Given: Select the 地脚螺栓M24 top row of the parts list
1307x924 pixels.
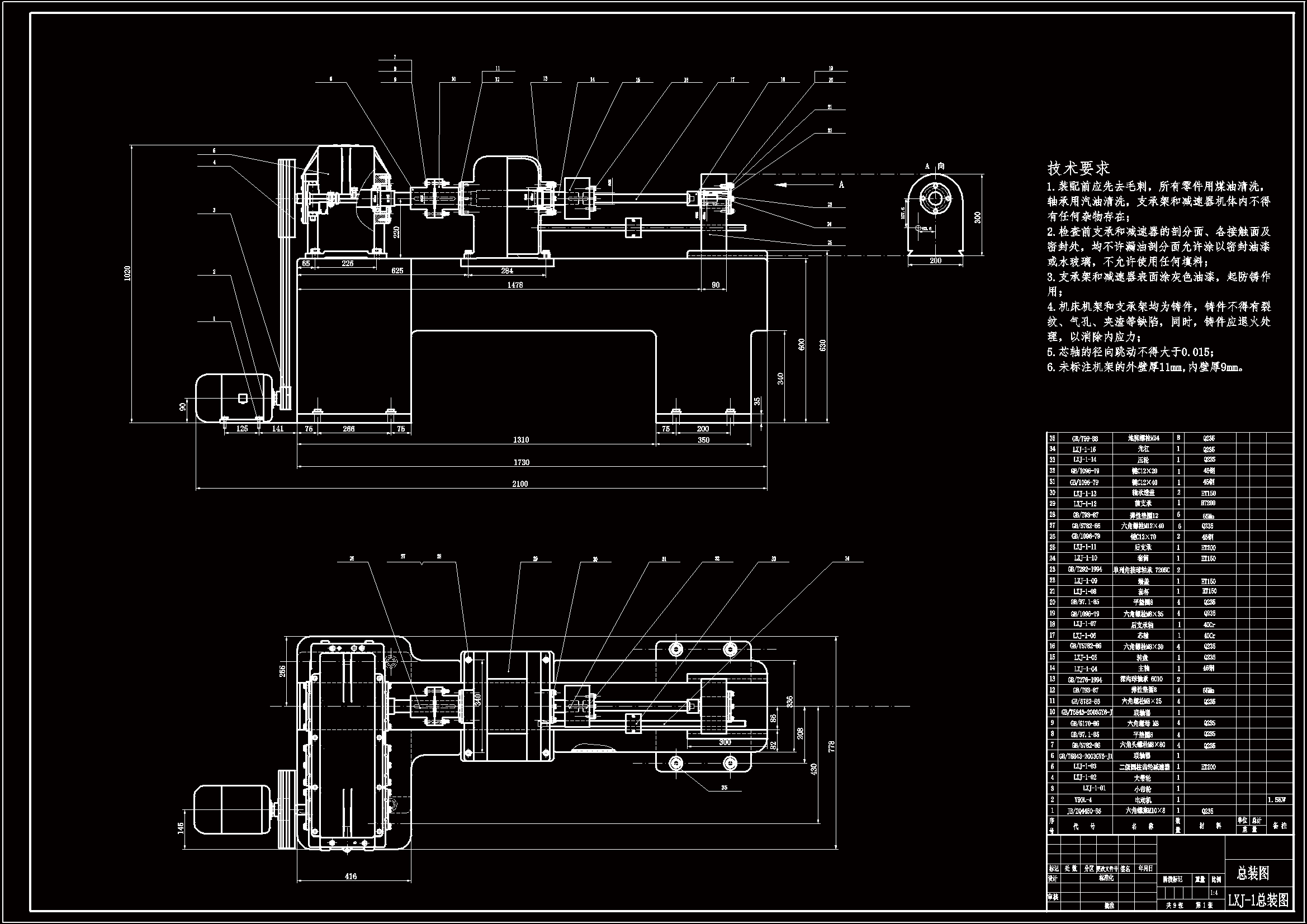Looking at the screenshot, I should coord(1143,438).
